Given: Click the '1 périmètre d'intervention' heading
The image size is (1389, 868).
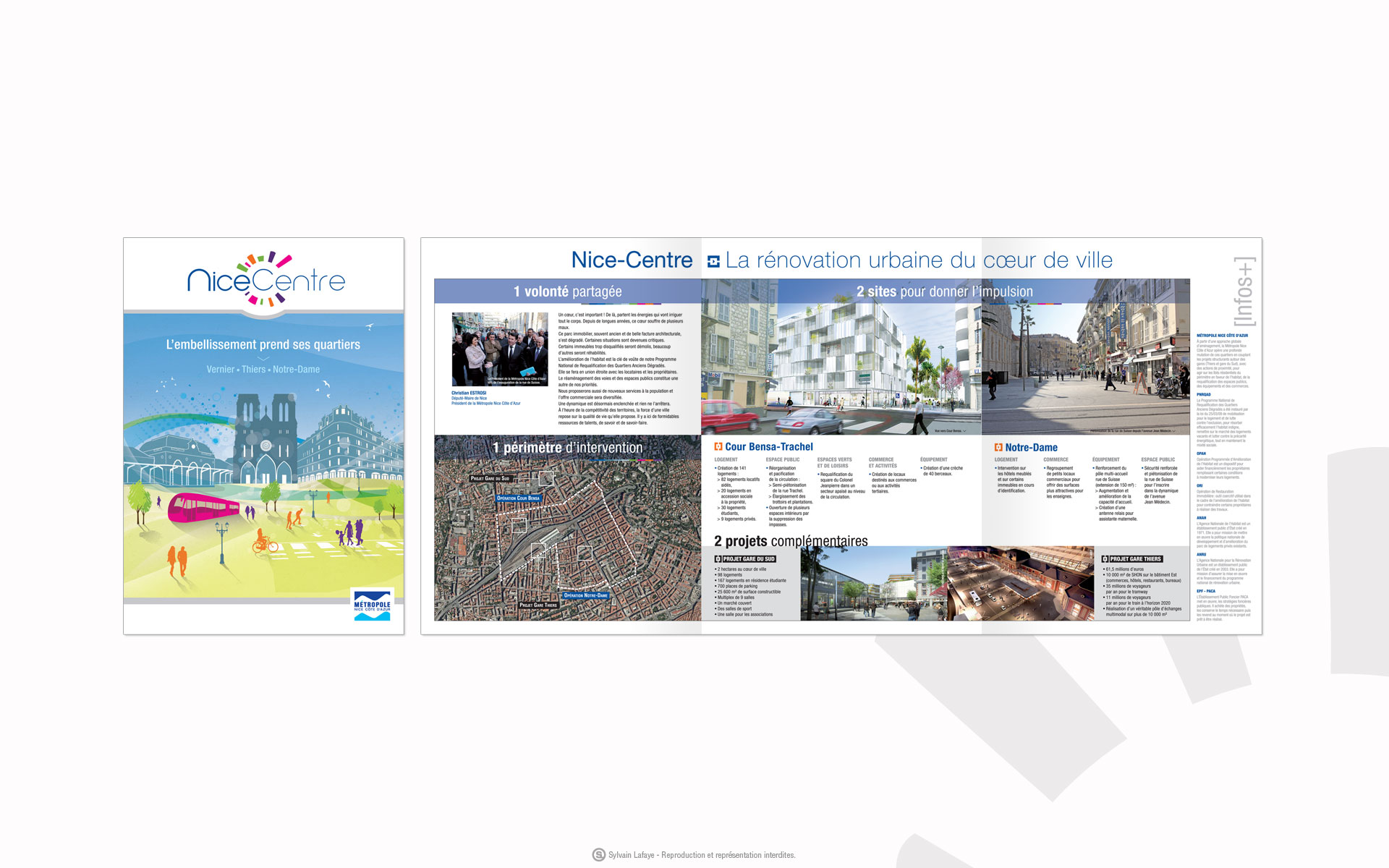Looking at the screenshot, I should (x=568, y=448).
